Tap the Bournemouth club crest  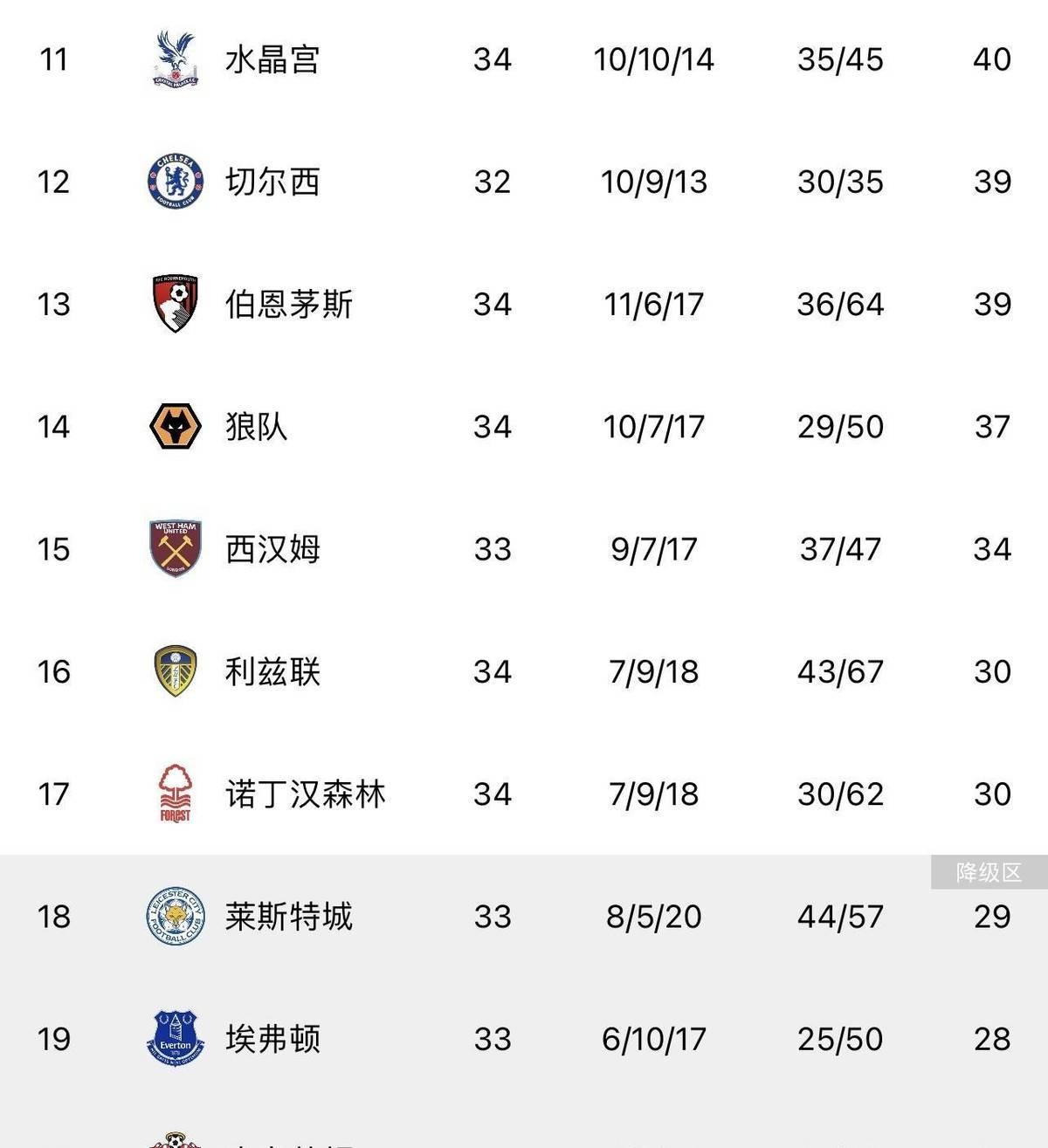(176, 304)
